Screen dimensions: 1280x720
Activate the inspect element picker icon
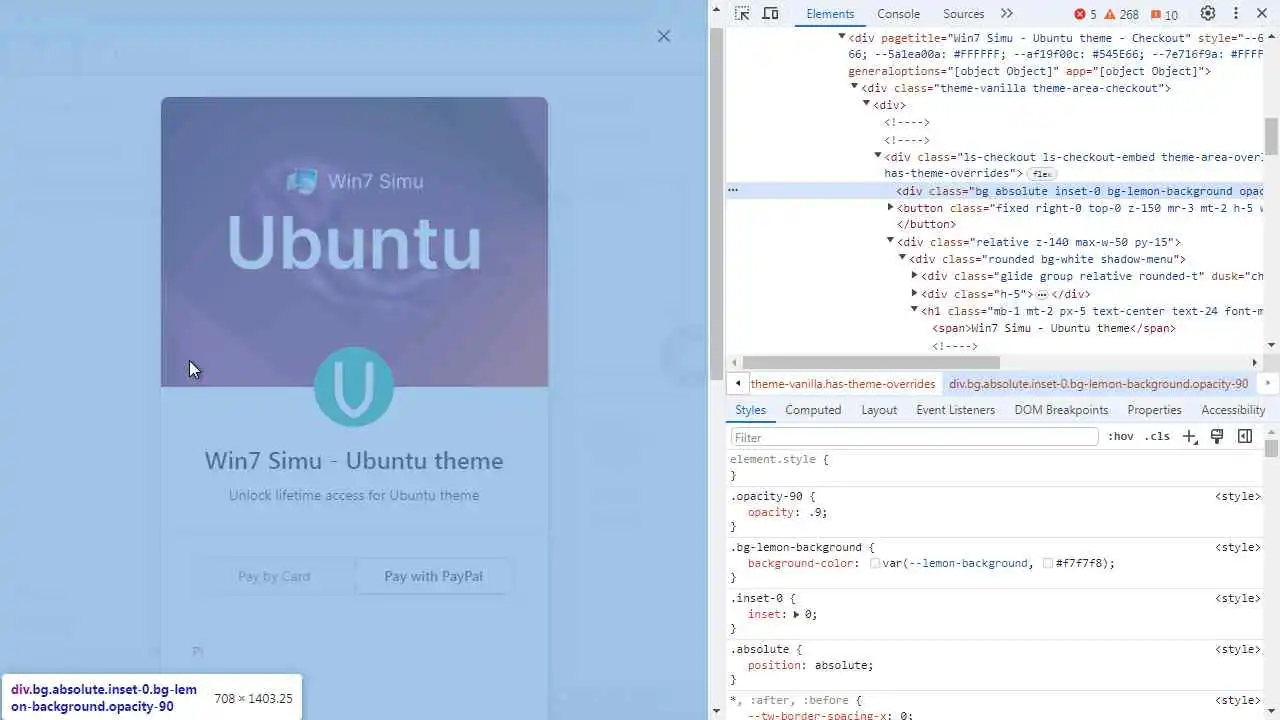[x=742, y=14]
